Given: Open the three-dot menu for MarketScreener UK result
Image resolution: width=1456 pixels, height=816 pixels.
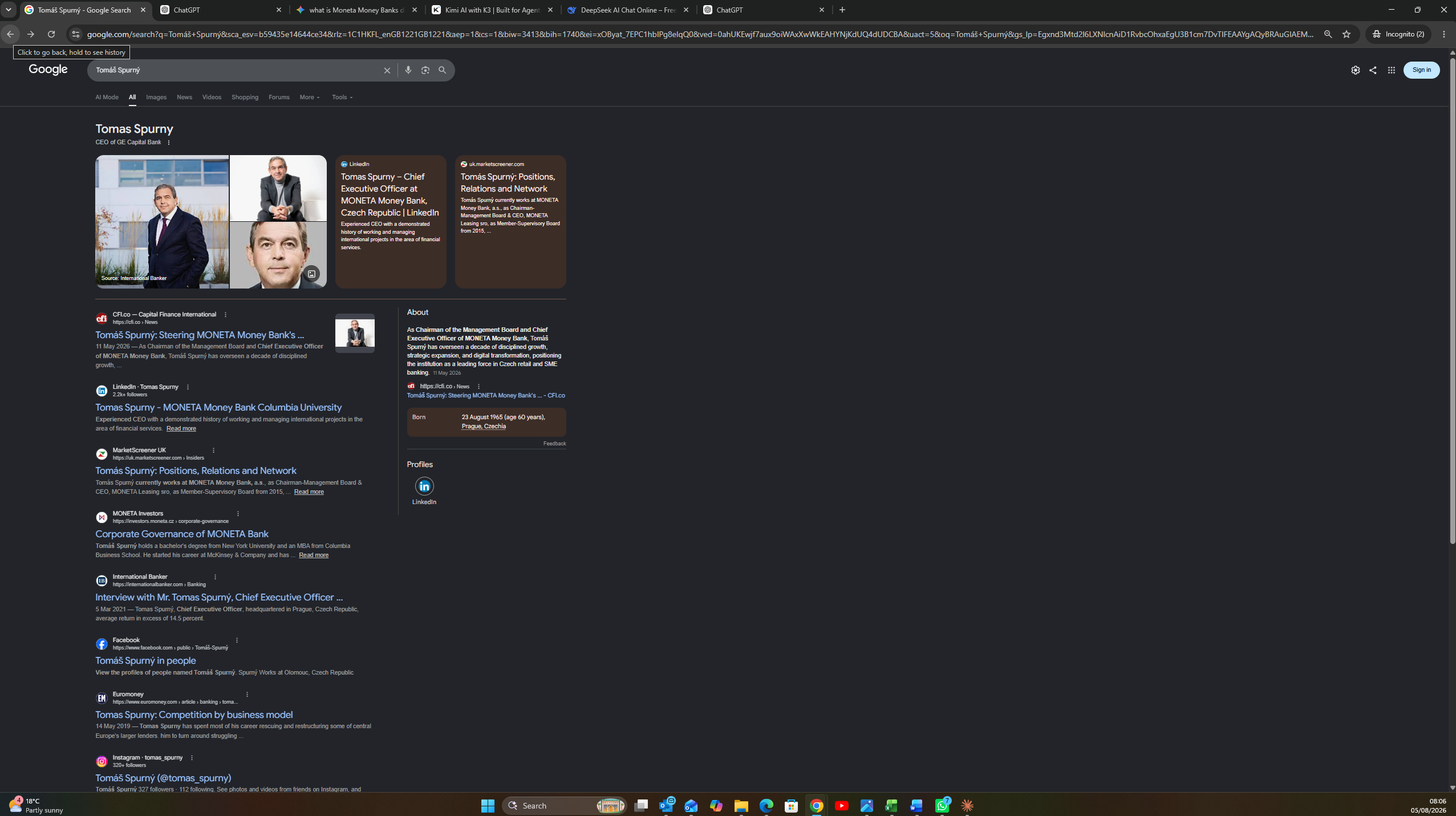Looking at the screenshot, I should click(x=214, y=450).
